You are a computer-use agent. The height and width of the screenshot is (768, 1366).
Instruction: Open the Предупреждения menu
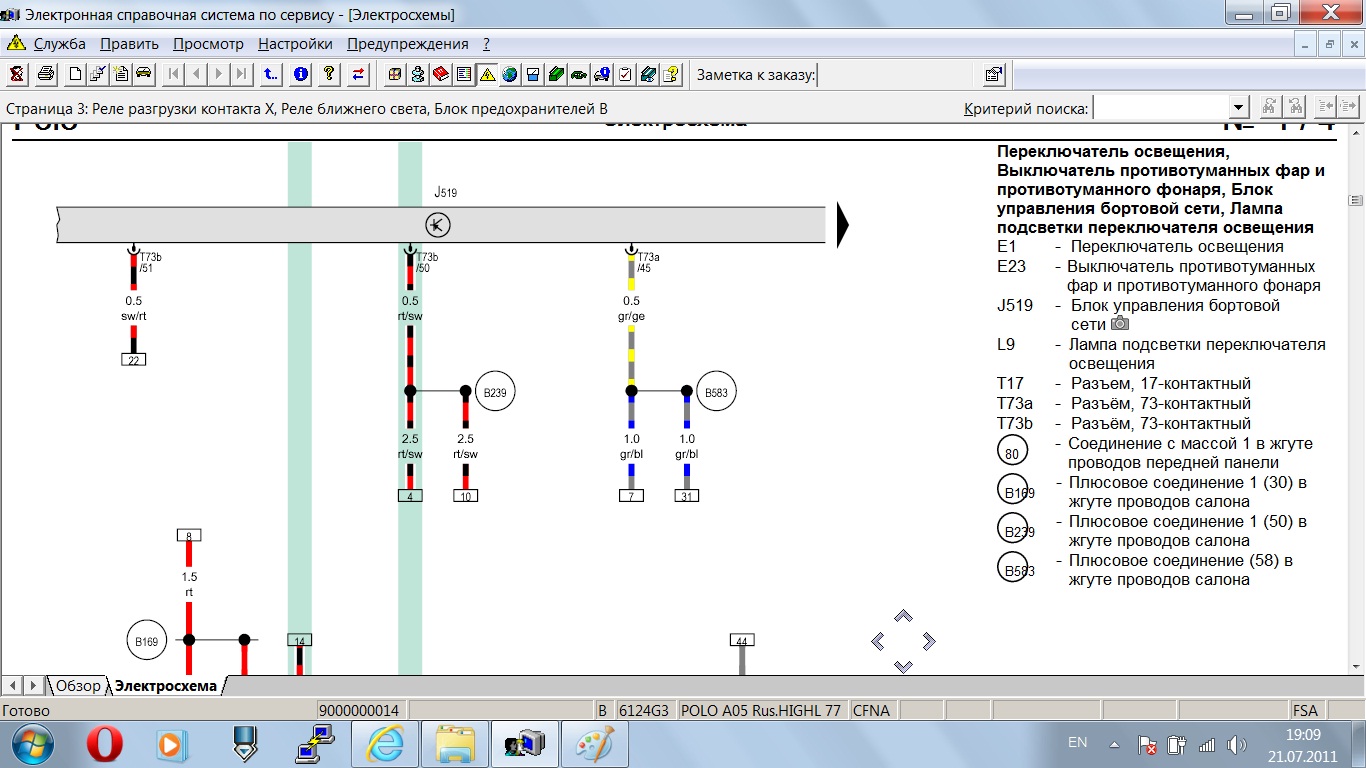[x=407, y=44]
